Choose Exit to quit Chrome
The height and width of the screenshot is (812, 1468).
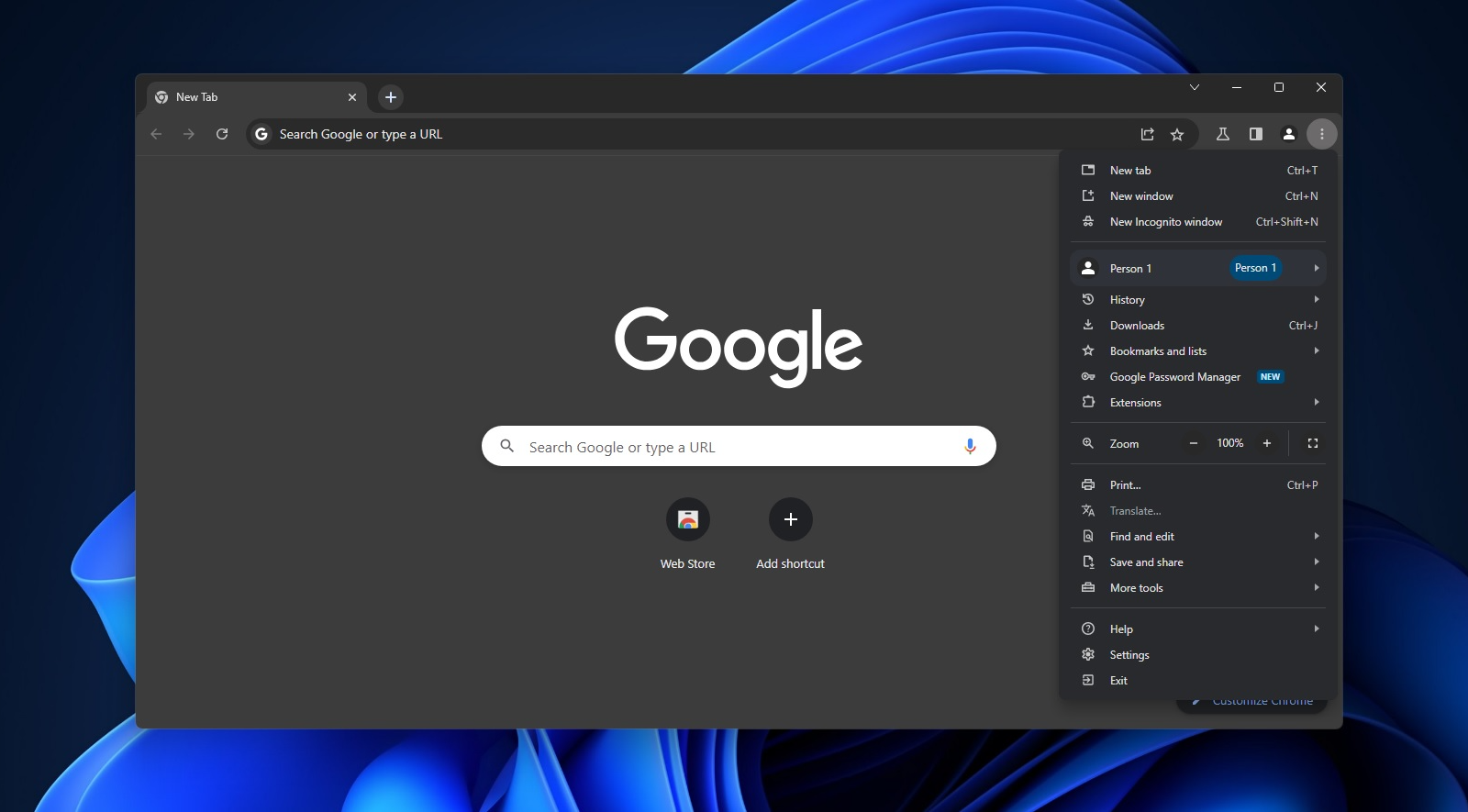pos(1198,681)
